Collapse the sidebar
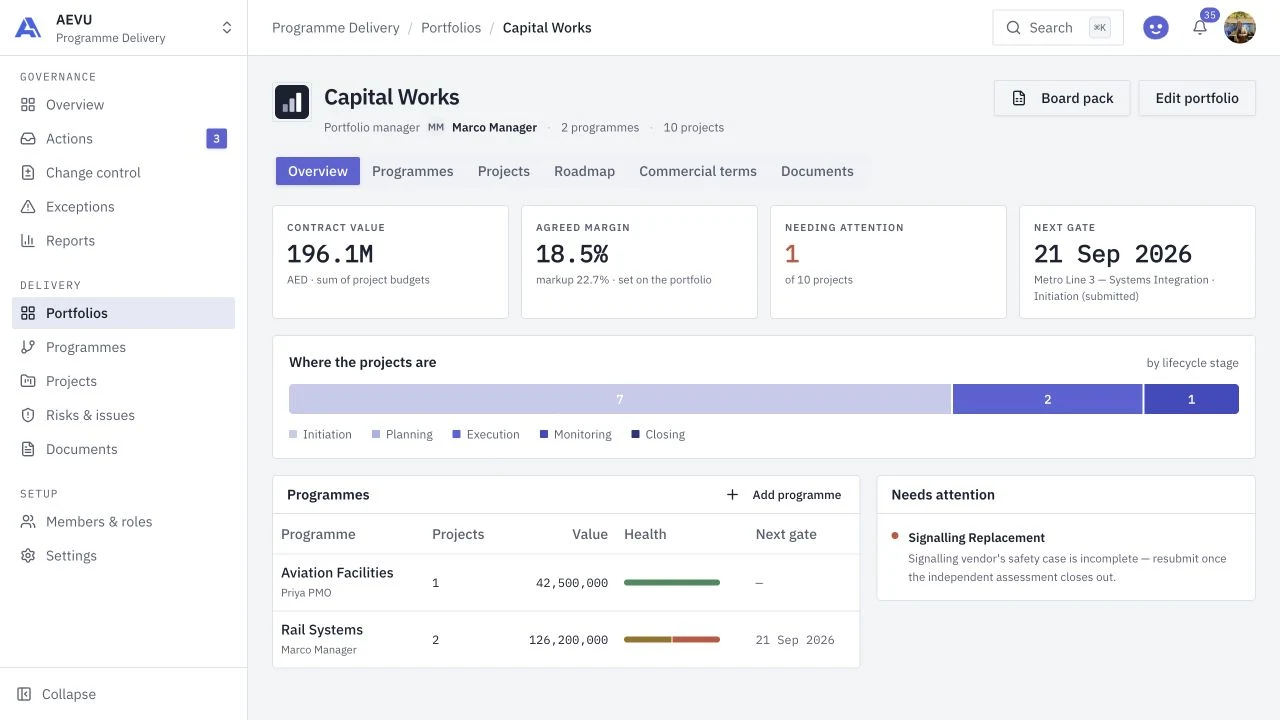The image size is (1280, 720). click(57, 694)
